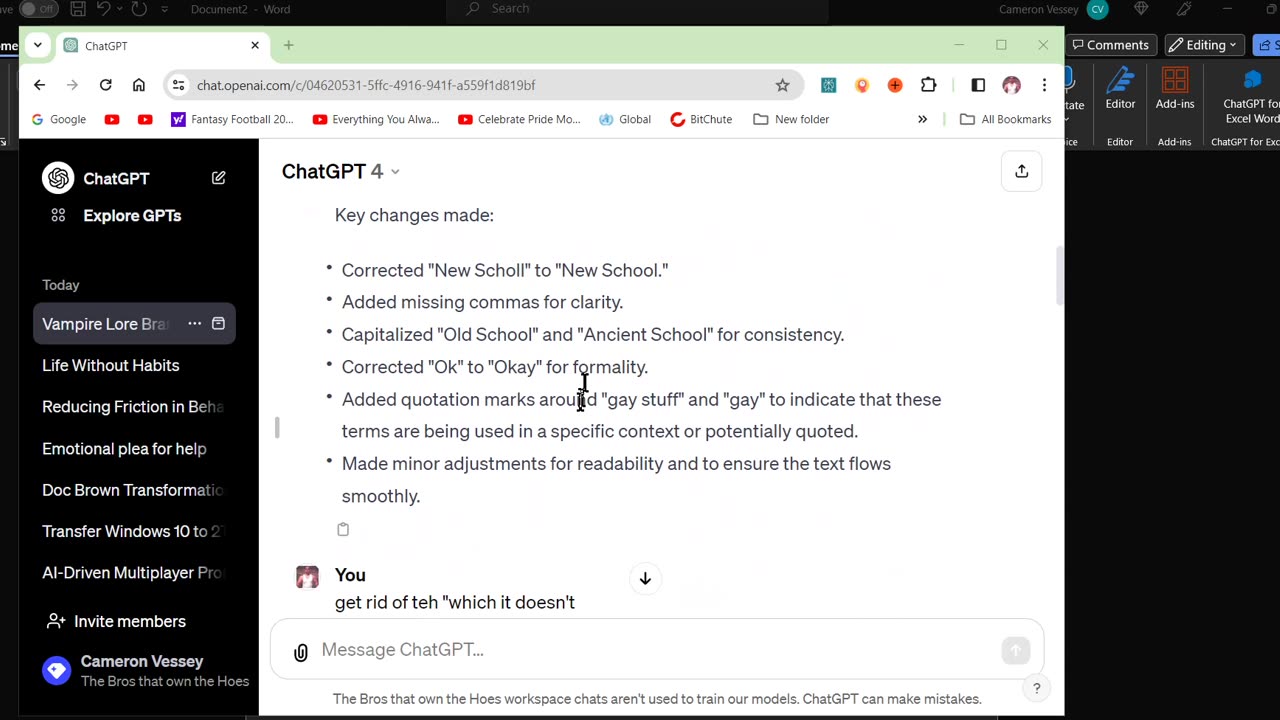Image resolution: width=1280 pixels, height=720 pixels.
Task: Open the browser home page
Action: tap(139, 85)
